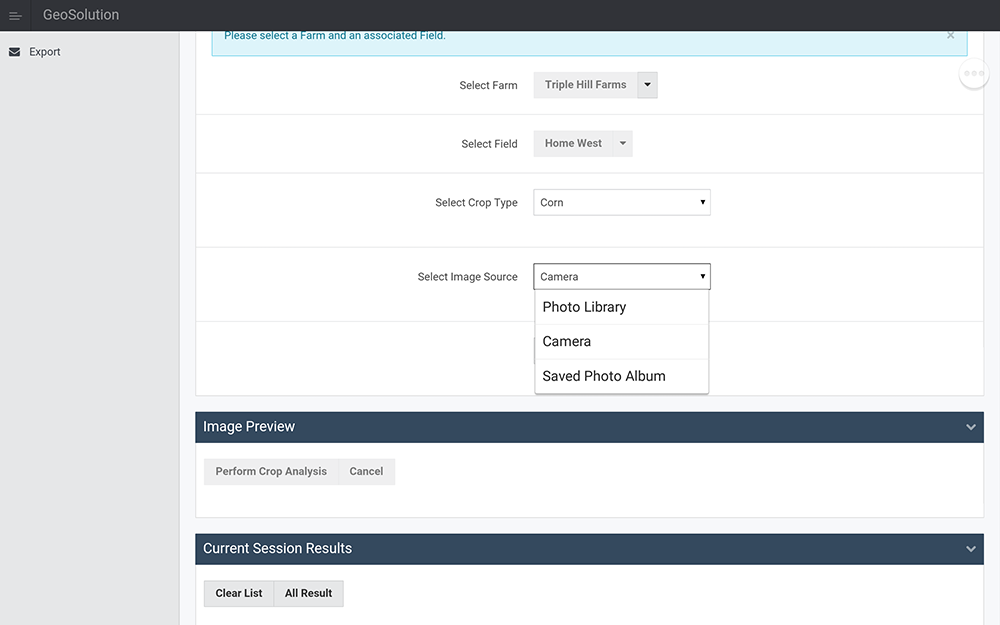The image size is (1000, 625).
Task: Click the Cancel button
Action: click(366, 472)
